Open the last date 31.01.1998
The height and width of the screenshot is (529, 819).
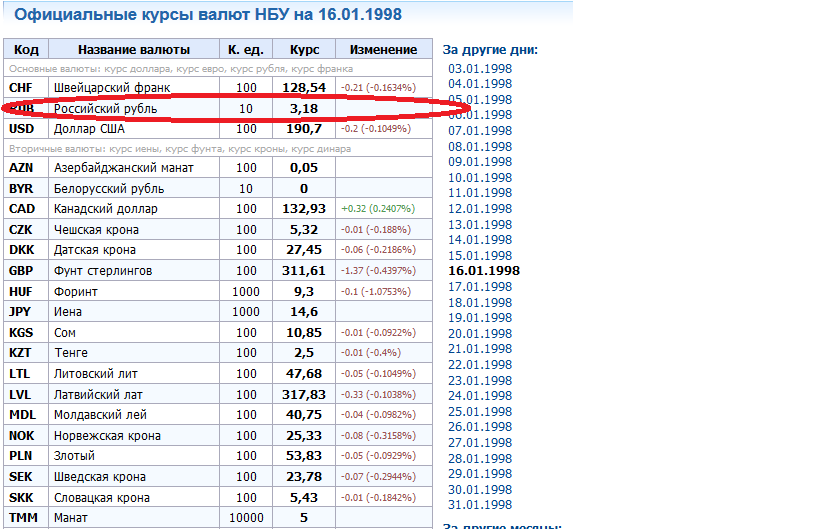(x=480, y=505)
